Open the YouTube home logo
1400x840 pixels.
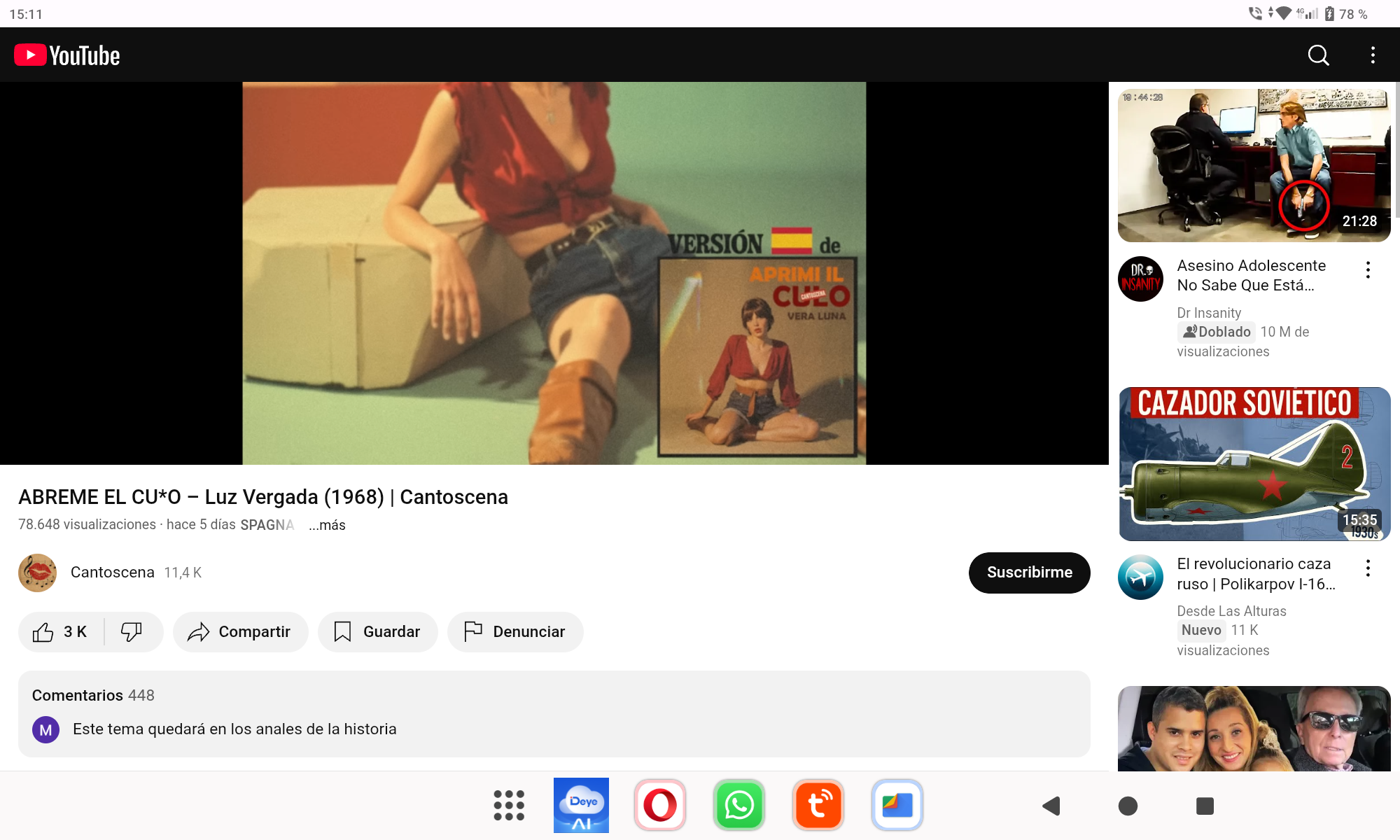pos(67,55)
